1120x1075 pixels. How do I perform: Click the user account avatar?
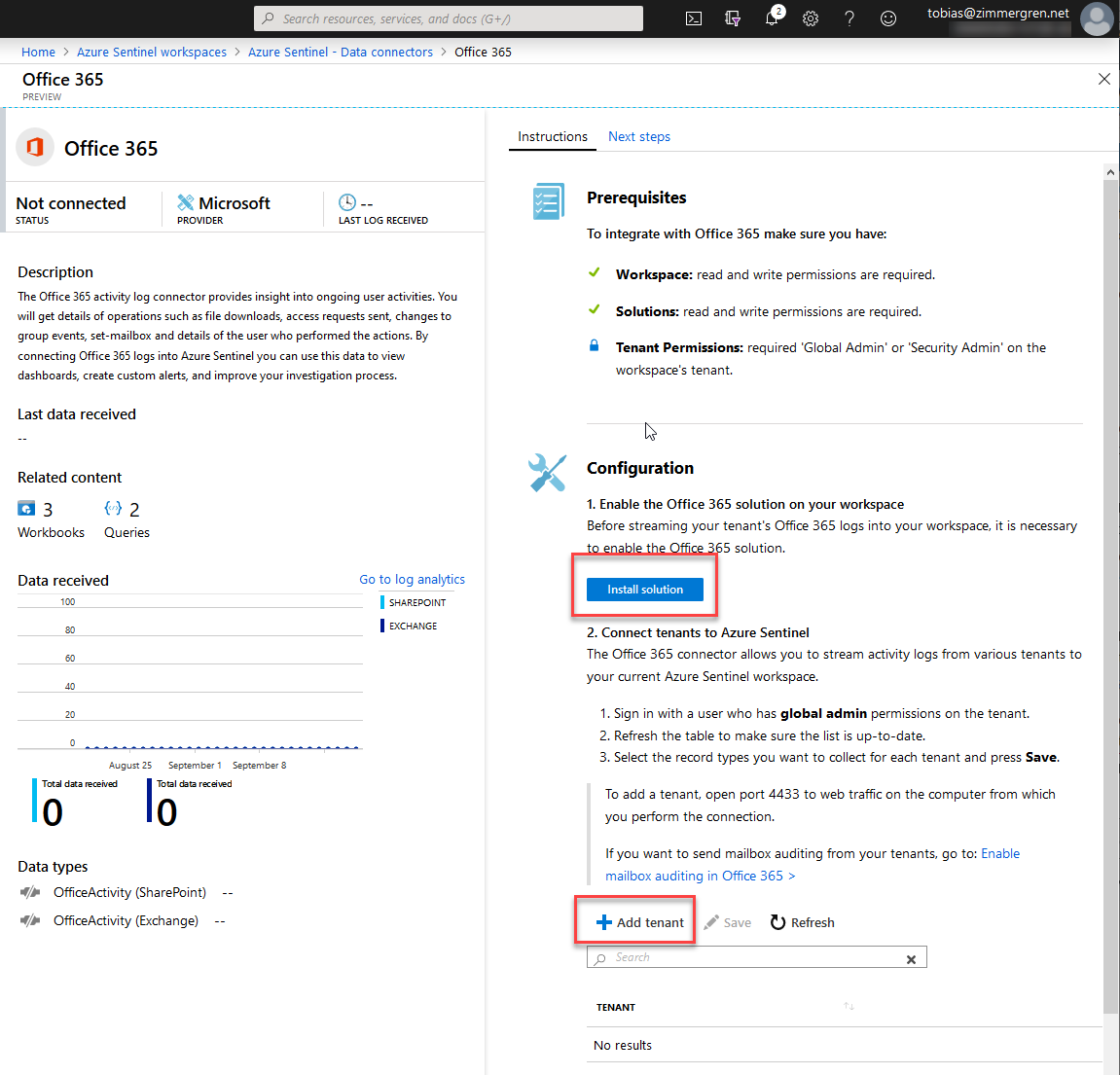1097,18
